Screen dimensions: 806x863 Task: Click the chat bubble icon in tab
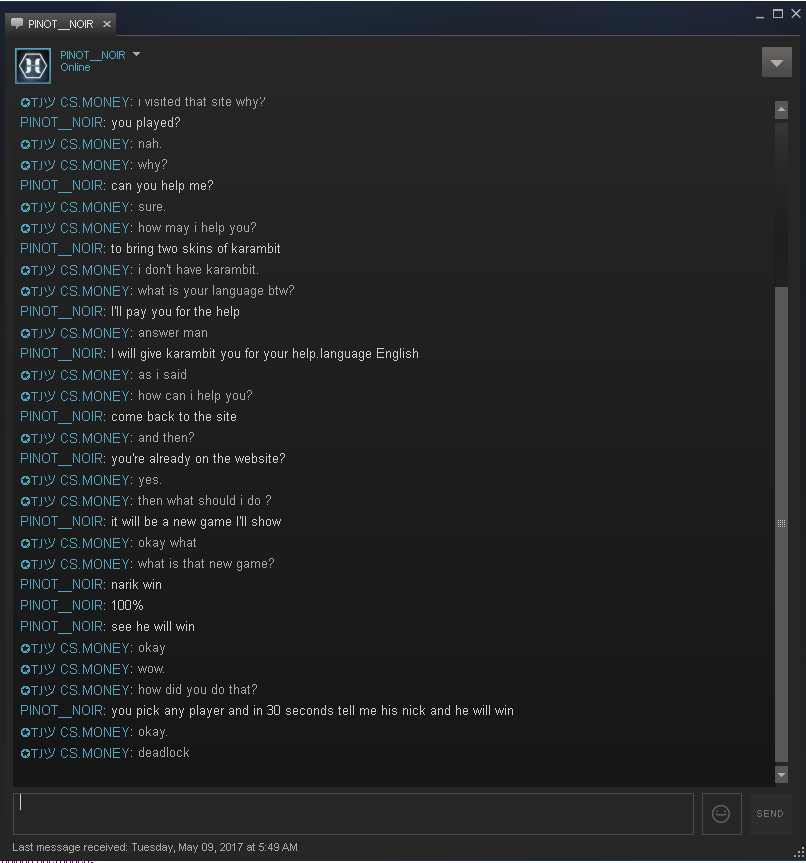point(17,24)
